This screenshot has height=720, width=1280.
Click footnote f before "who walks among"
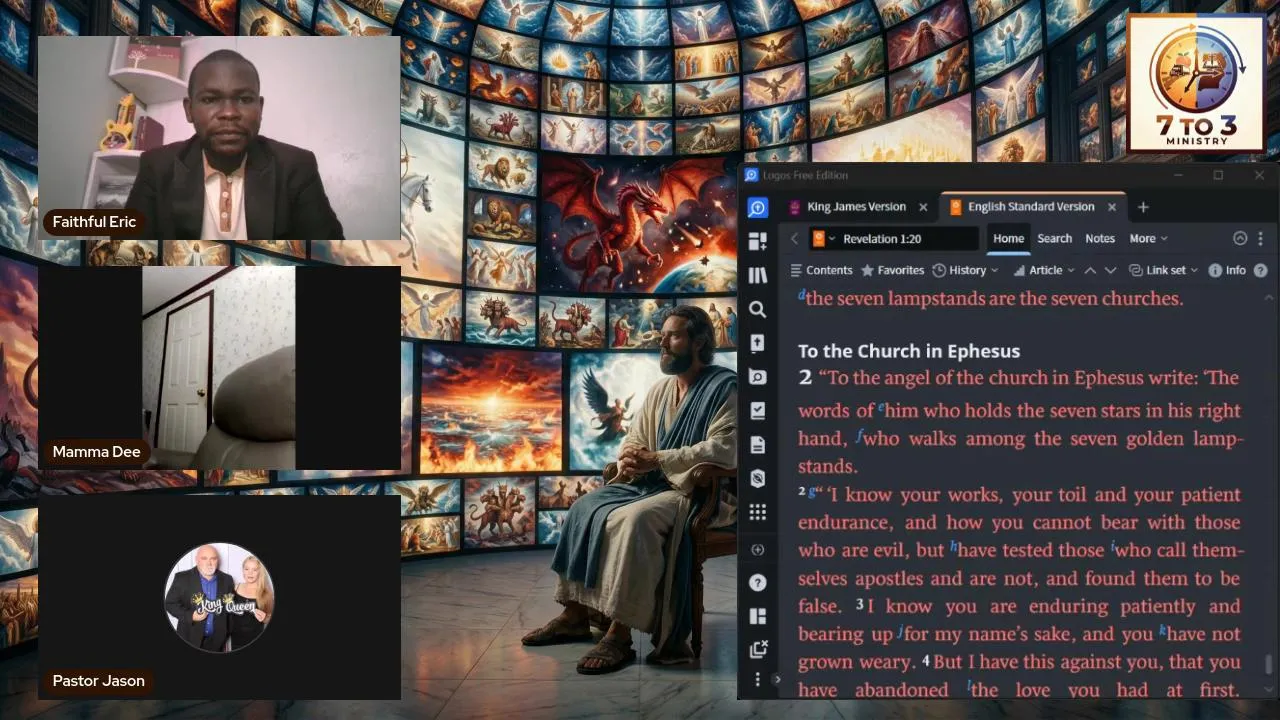[x=859, y=436]
